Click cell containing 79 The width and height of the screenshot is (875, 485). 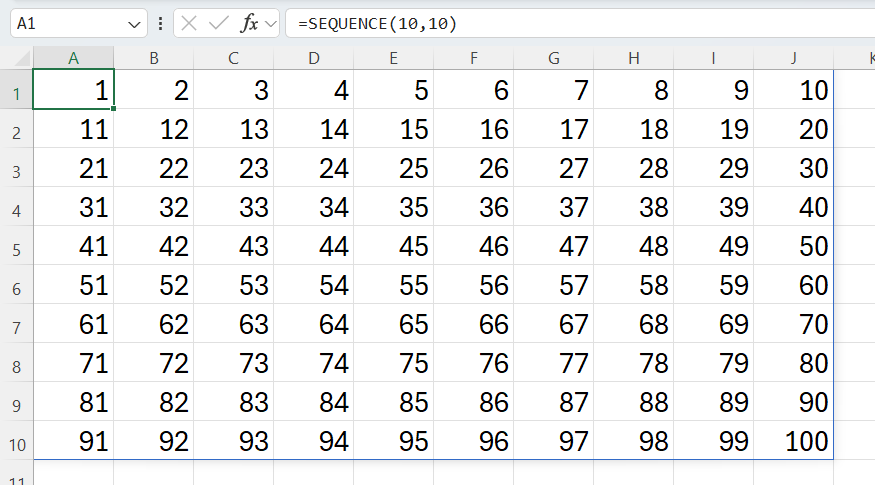pos(714,363)
